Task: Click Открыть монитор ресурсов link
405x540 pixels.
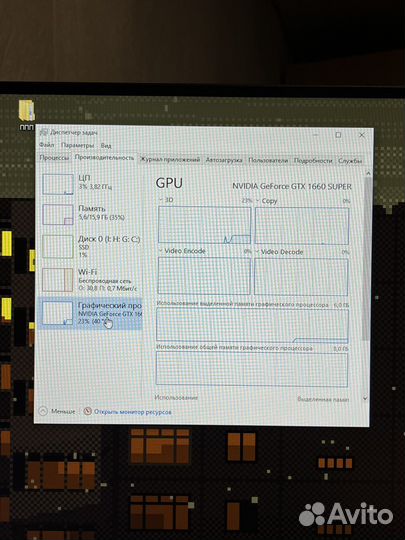Action: [133, 412]
